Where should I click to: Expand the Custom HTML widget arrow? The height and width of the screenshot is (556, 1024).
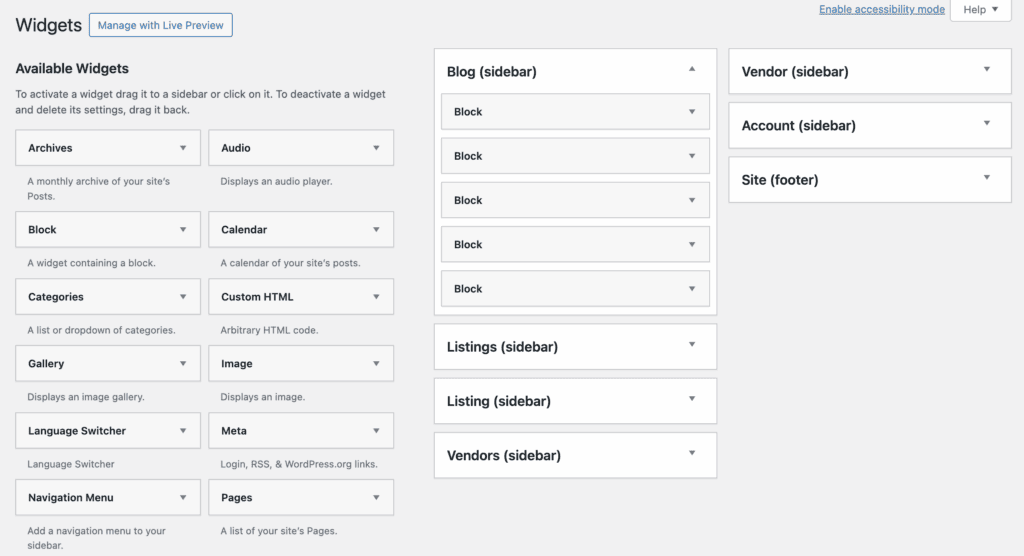pos(376,297)
